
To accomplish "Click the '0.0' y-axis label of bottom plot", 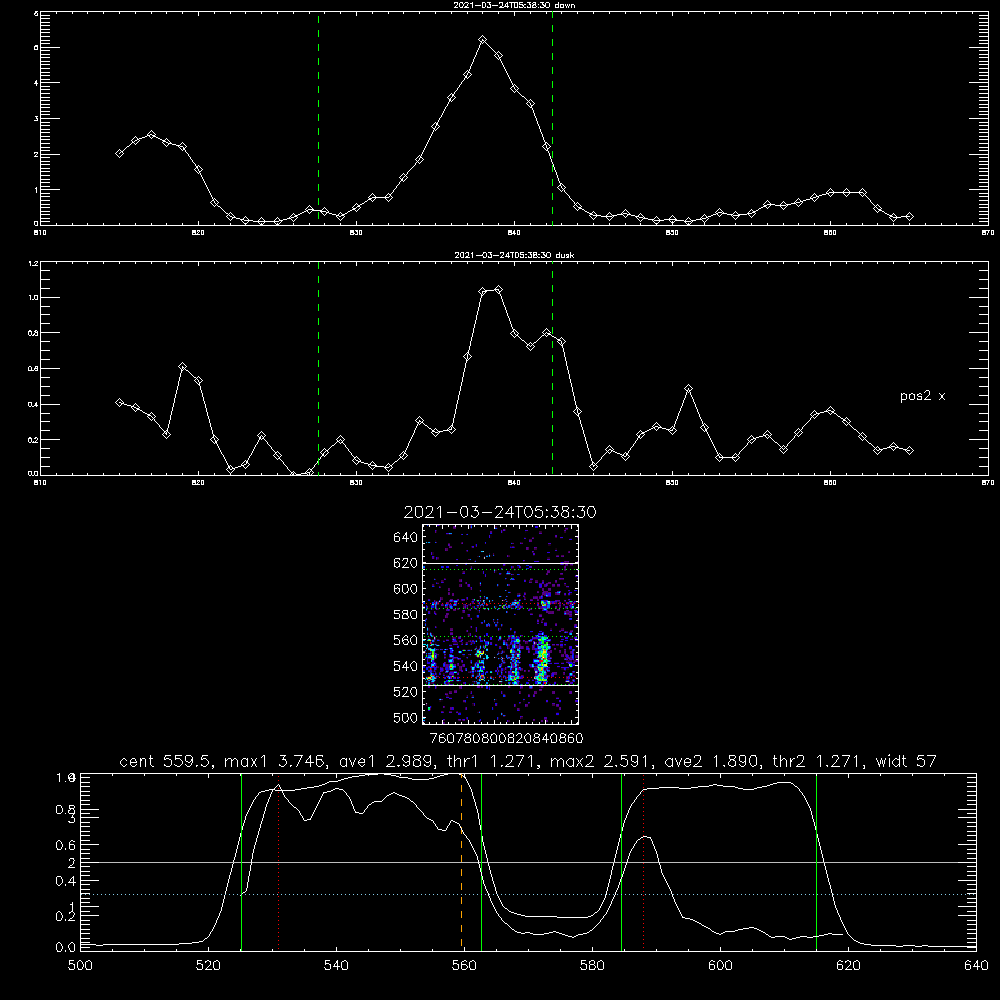I will [66, 948].
